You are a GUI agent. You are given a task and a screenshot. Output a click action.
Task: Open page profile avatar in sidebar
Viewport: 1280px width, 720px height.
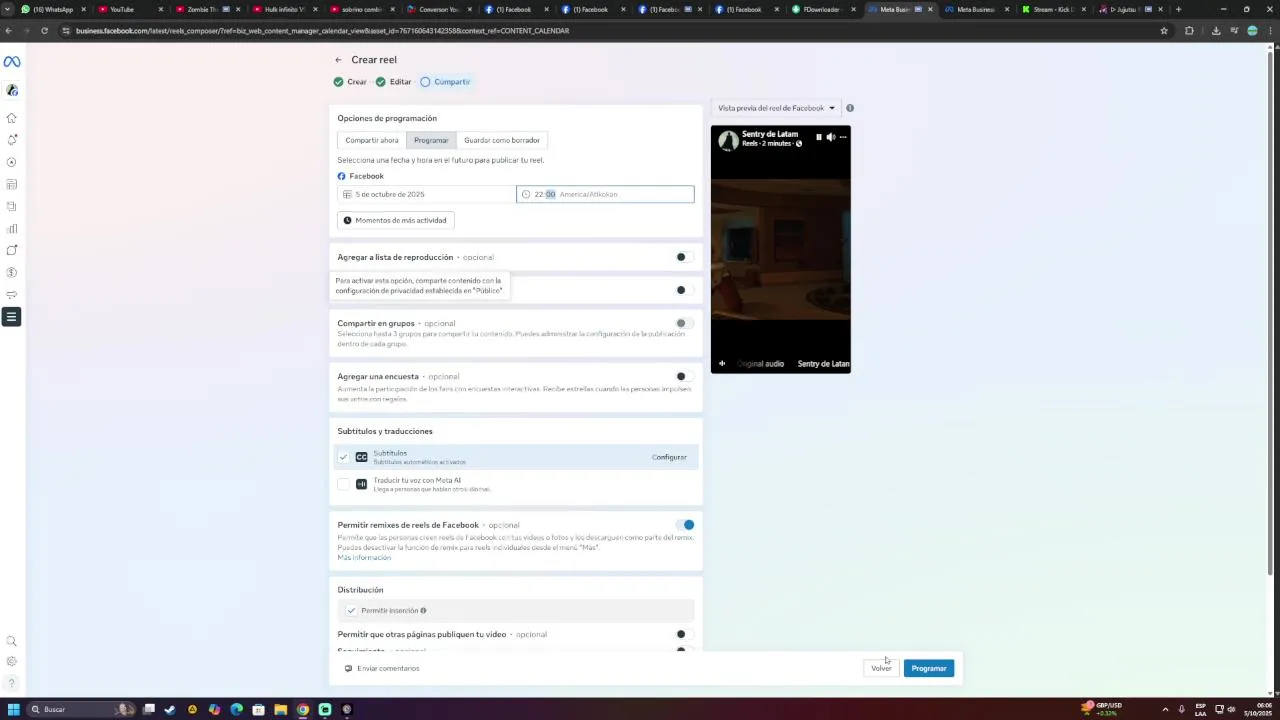11,90
